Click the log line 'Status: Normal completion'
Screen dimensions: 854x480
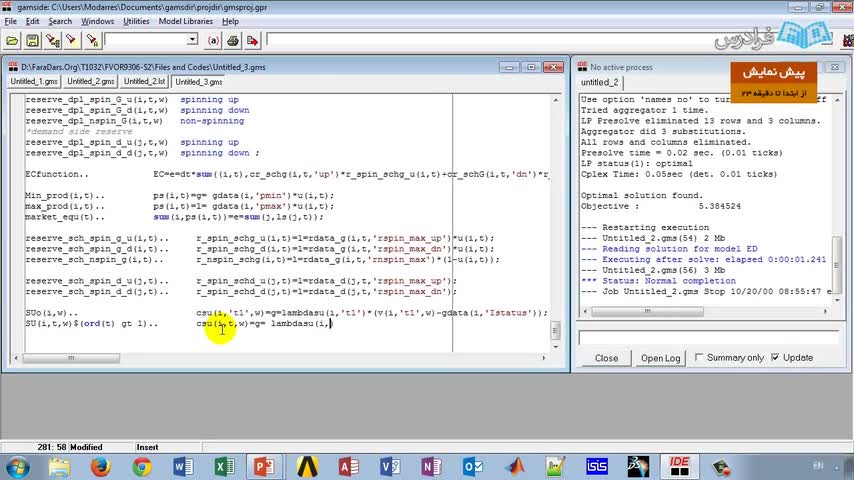click(x=658, y=281)
